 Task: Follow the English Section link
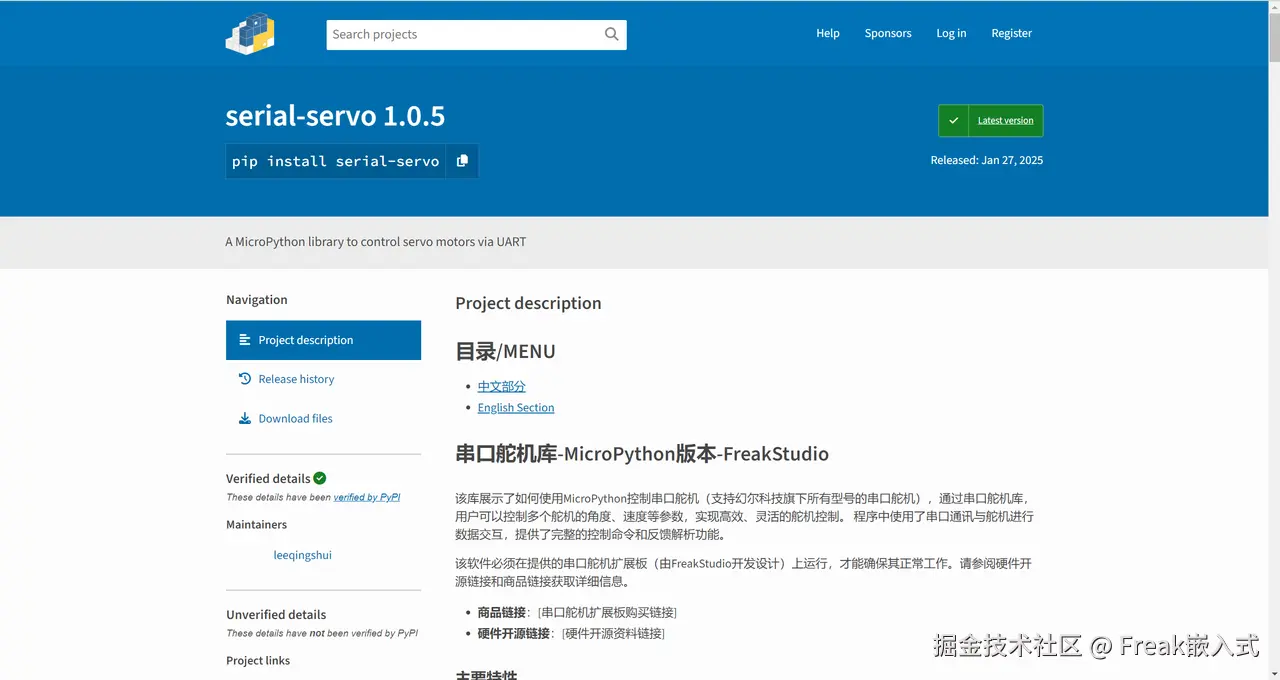516,408
